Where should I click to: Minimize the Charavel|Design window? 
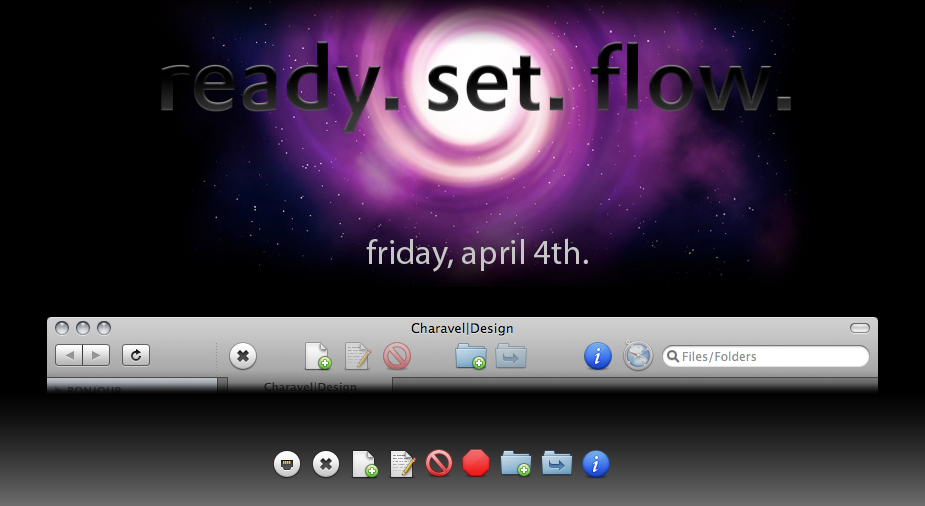(x=83, y=328)
